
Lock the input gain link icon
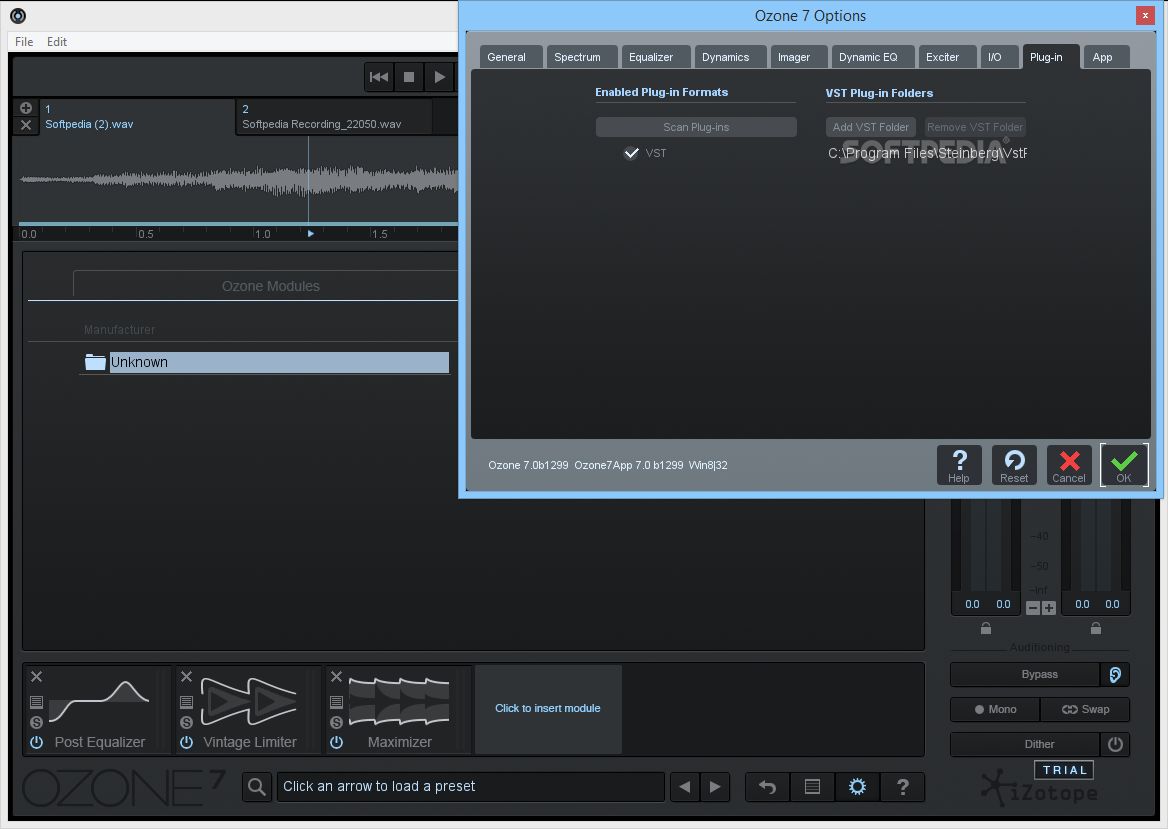986,629
